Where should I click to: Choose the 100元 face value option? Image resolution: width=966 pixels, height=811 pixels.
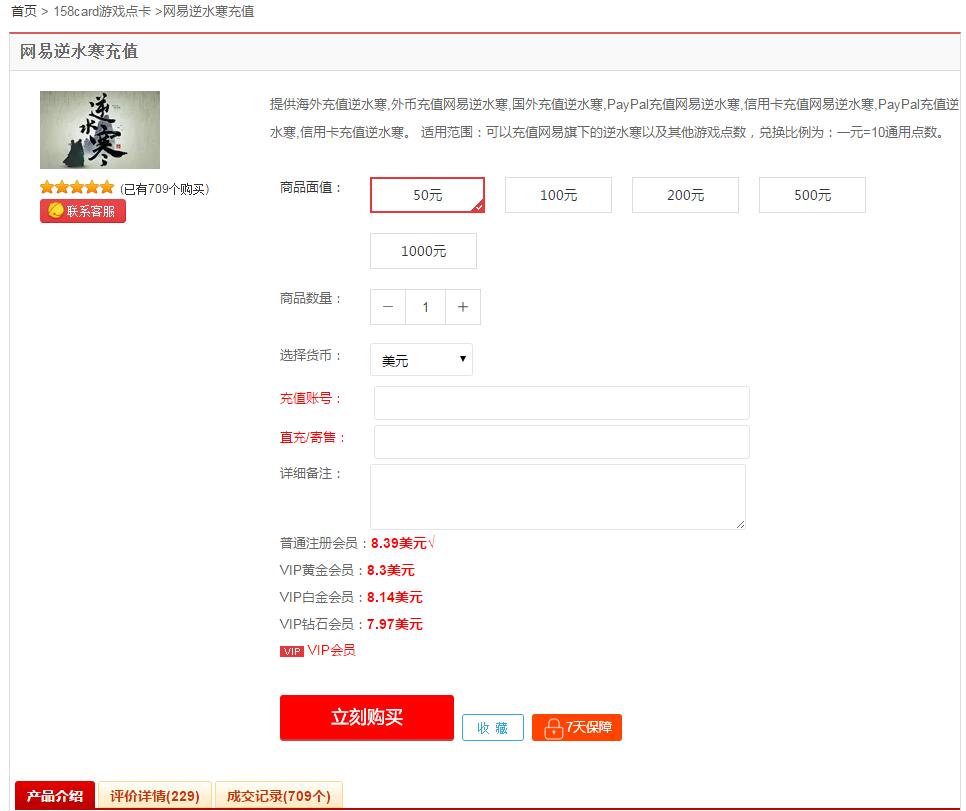tap(558, 195)
